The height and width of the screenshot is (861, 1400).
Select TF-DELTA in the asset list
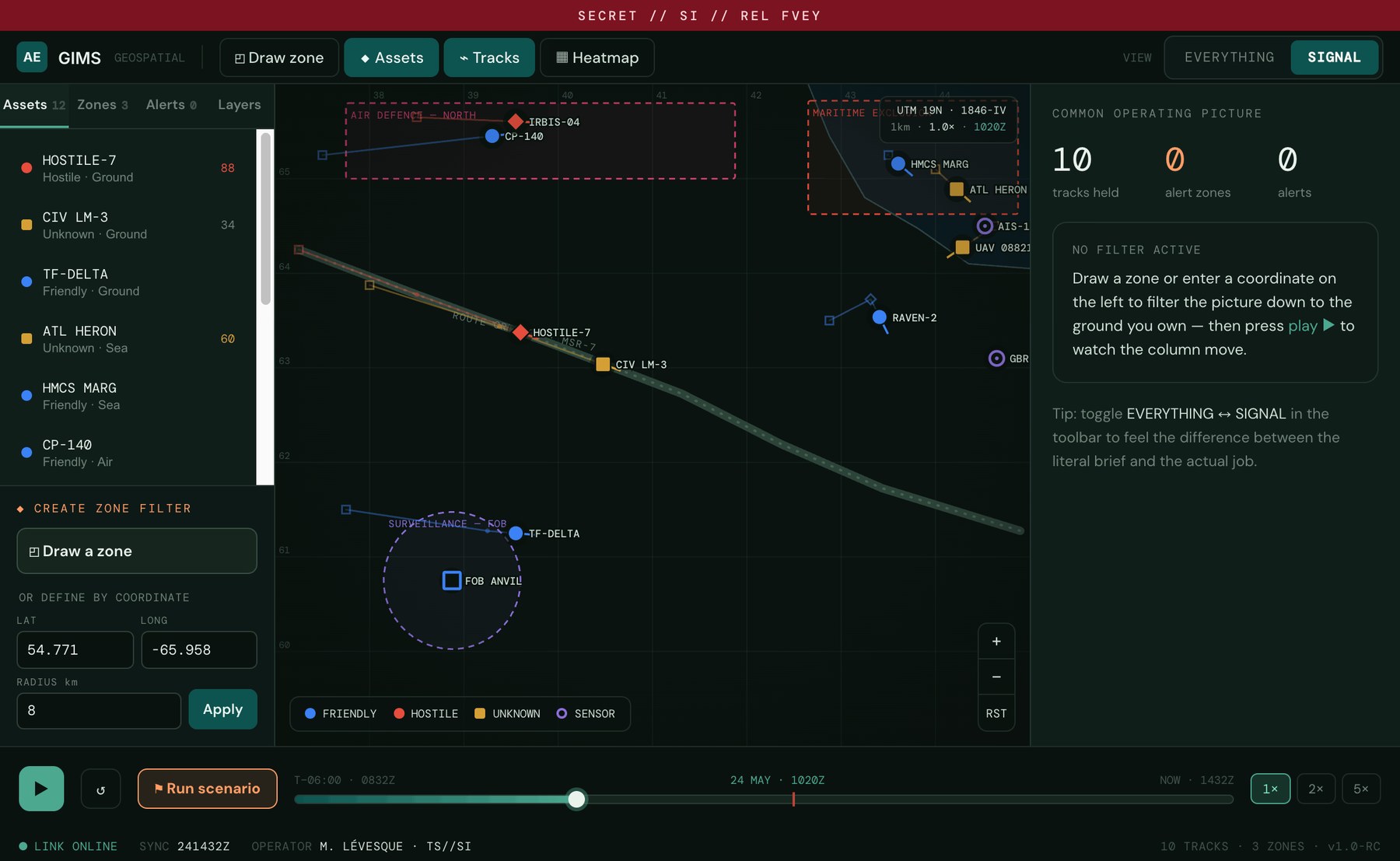tap(128, 282)
